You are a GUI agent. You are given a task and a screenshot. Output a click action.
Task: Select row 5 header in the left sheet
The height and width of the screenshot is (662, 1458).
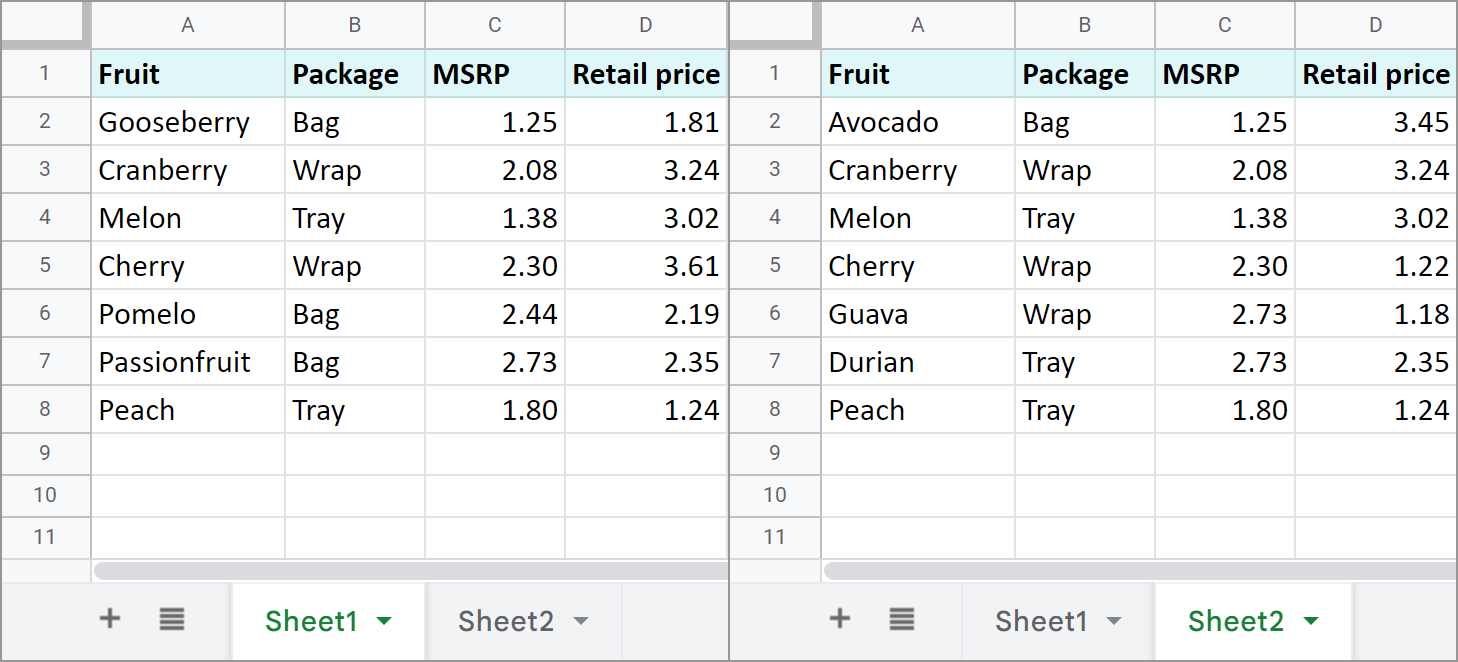[45, 266]
